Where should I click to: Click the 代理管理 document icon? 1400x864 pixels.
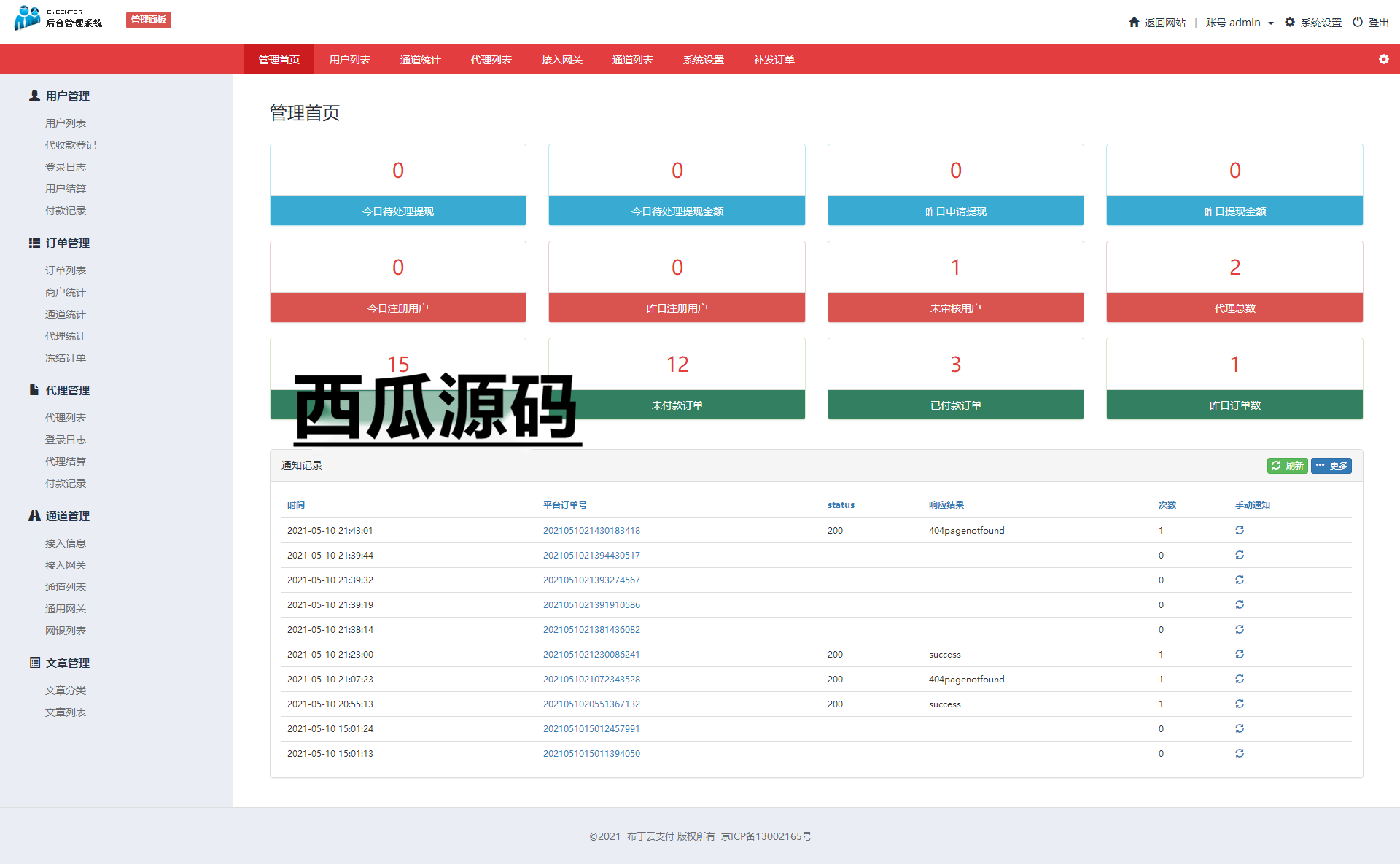pyautogui.click(x=34, y=390)
